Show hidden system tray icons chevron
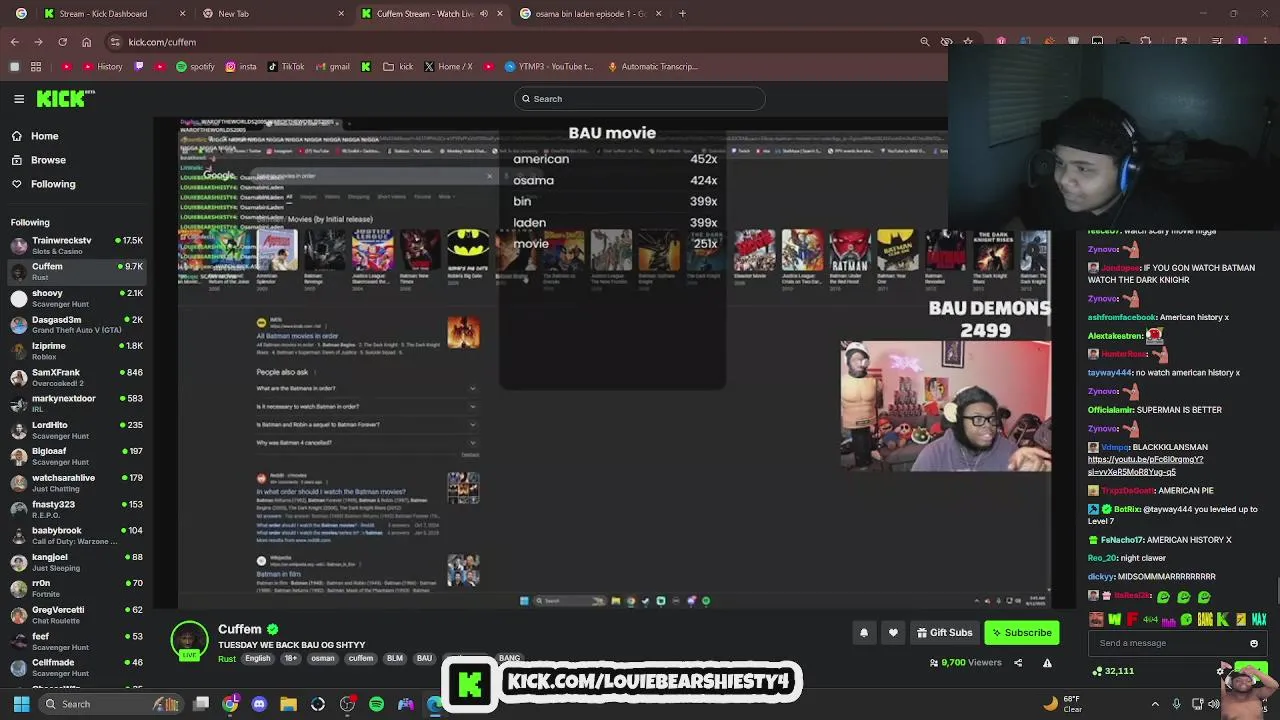The height and width of the screenshot is (720, 1280). (x=1155, y=704)
